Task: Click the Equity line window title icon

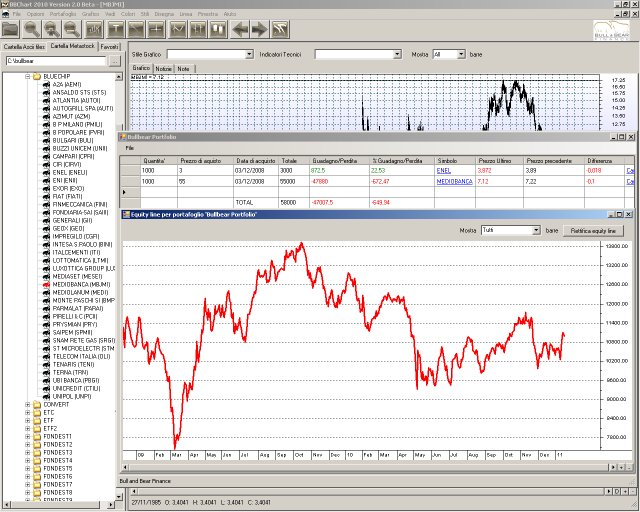Action: (x=127, y=214)
